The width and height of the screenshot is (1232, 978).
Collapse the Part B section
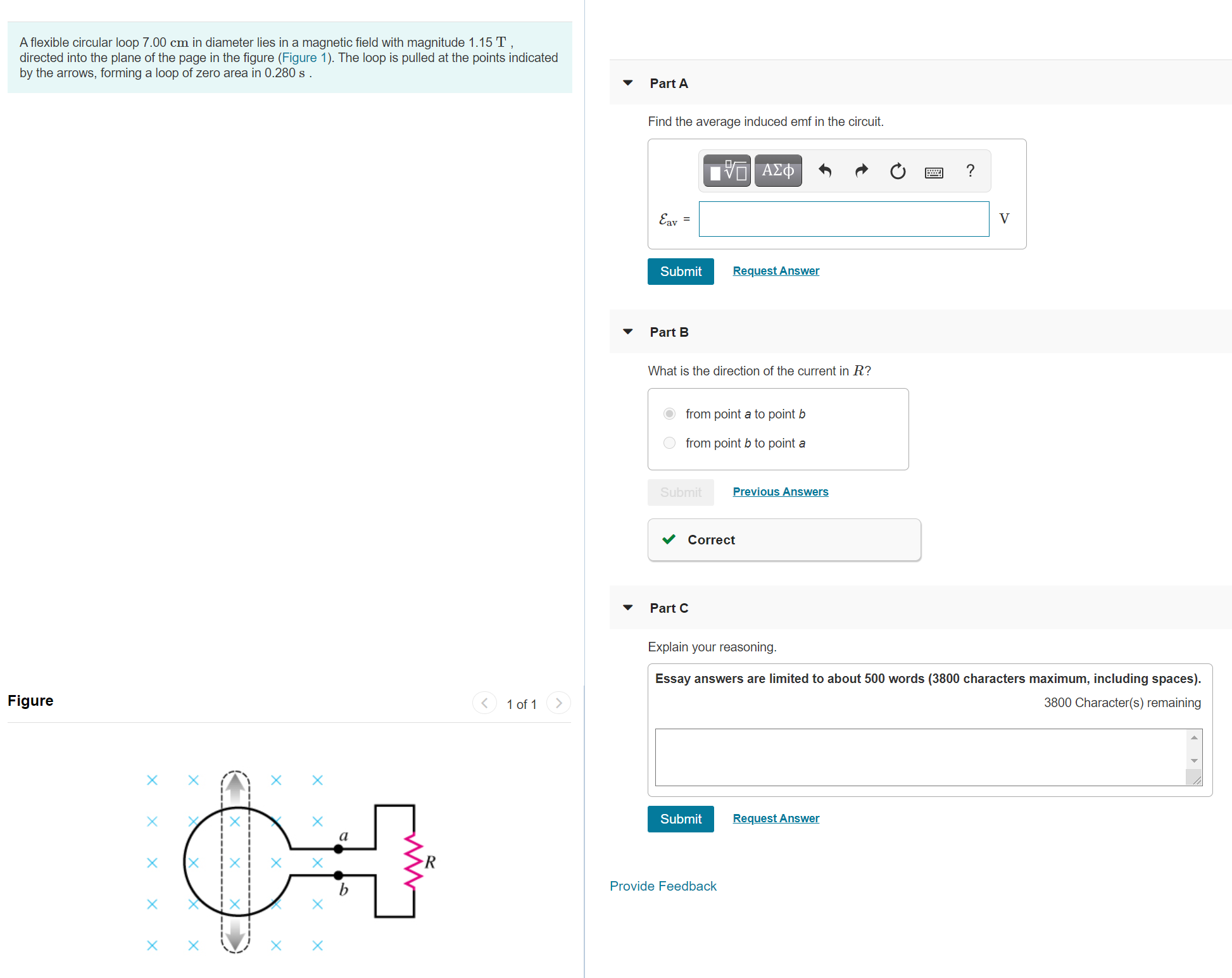click(627, 331)
